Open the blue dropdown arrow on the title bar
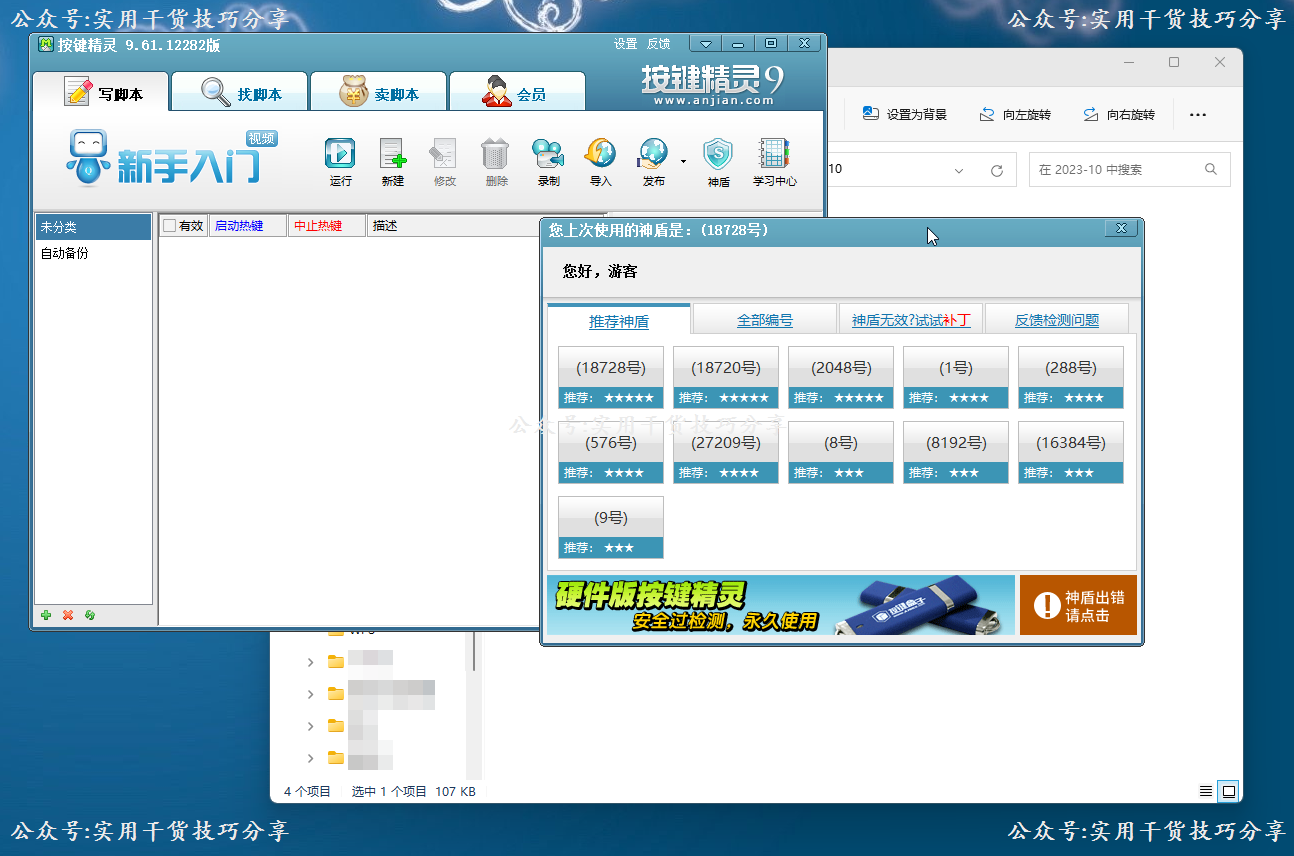The height and width of the screenshot is (856, 1294). [705, 43]
